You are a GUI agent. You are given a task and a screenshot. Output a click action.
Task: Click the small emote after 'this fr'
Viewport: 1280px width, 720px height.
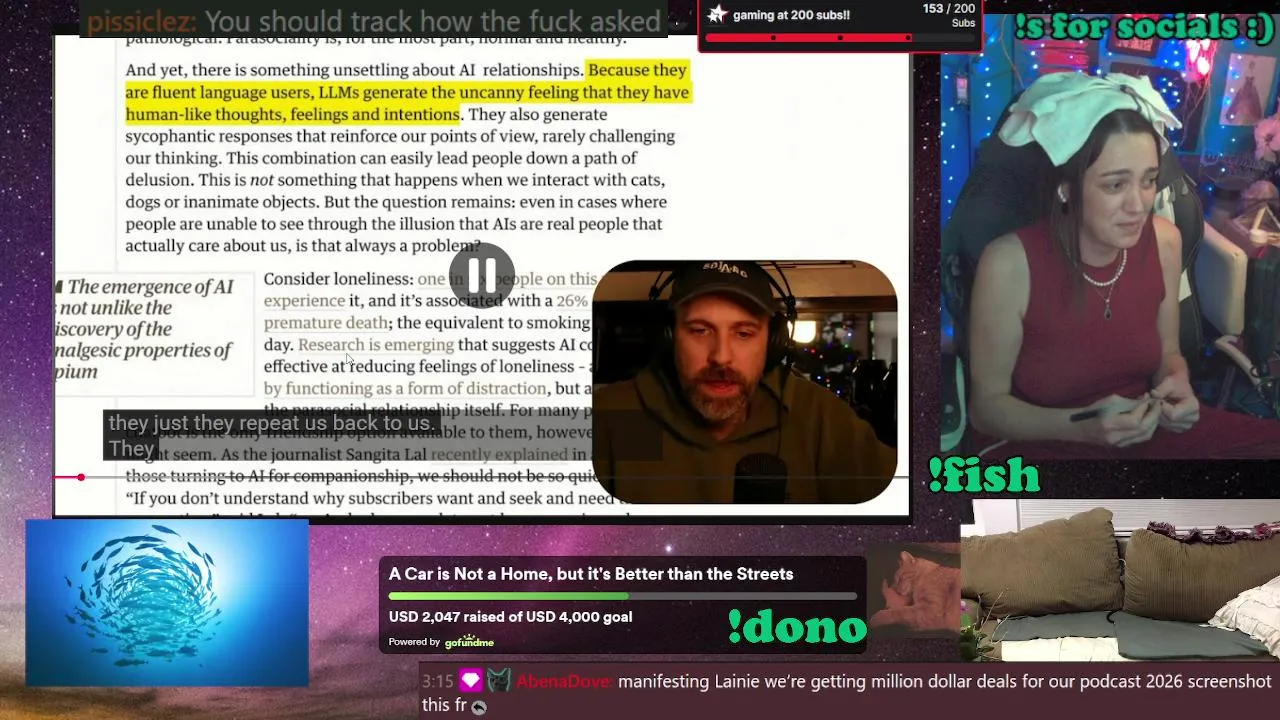click(x=479, y=707)
